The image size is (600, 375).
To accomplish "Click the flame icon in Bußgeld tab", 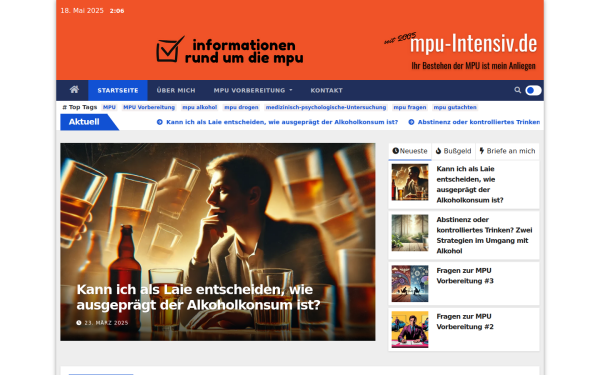I will (x=439, y=151).
